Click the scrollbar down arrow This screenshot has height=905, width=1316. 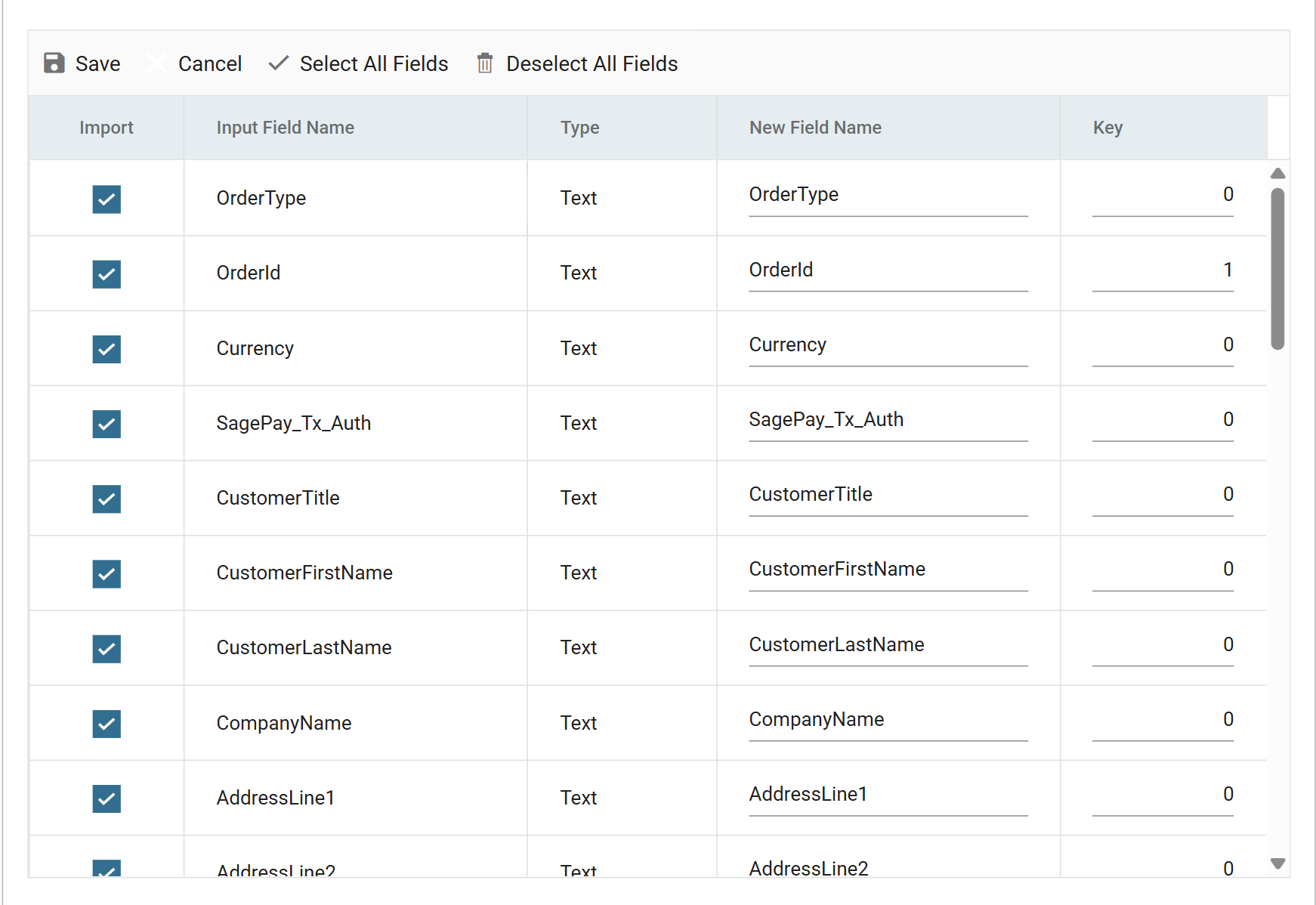(1277, 863)
